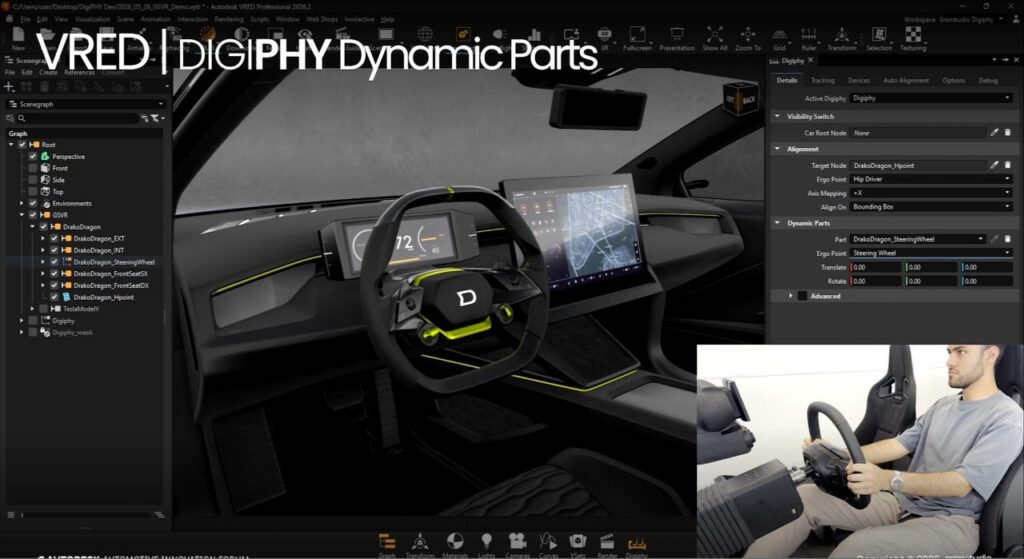
Task: Open the Part DrakoDragon_SteeringWheel dropdown
Action: pyautogui.click(x=918, y=239)
